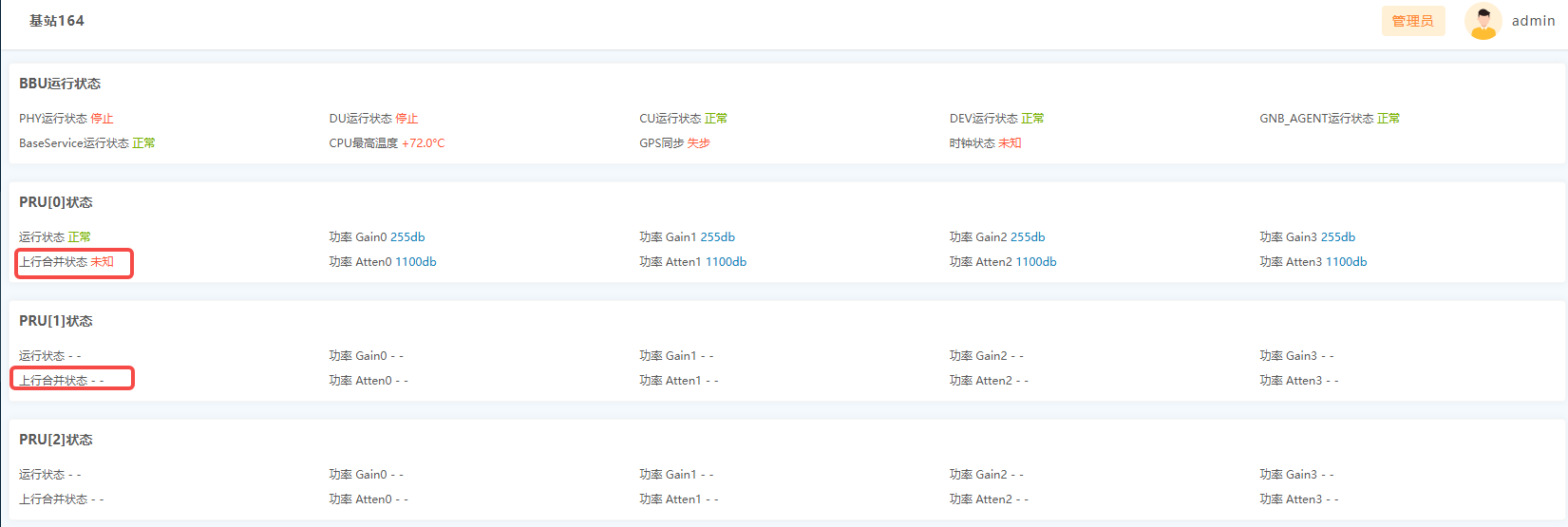The width and height of the screenshot is (1568, 527).
Task: Click PRU[2] 功率 Atten1 entry
Action: pyautogui.click(x=679, y=499)
